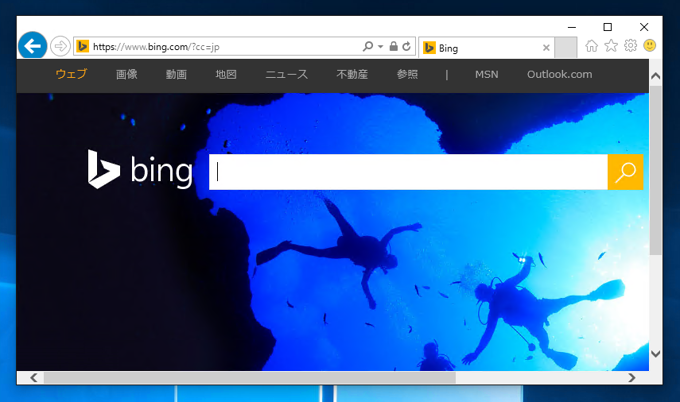Open Tools gear icon
Screen dimensions: 680x402
(631, 46)
